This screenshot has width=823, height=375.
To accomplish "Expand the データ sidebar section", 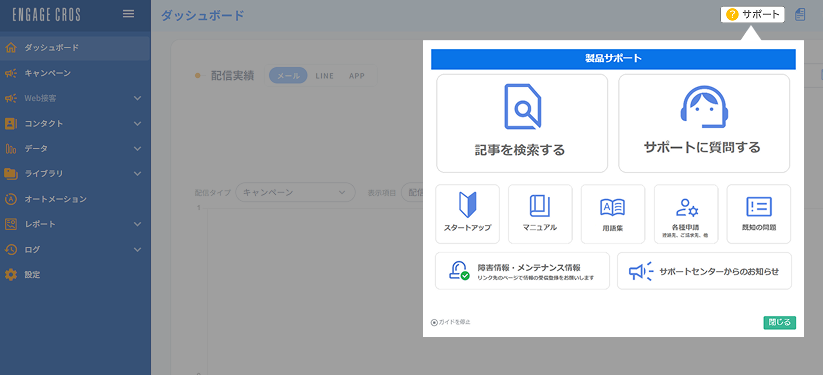I will 138,149.
